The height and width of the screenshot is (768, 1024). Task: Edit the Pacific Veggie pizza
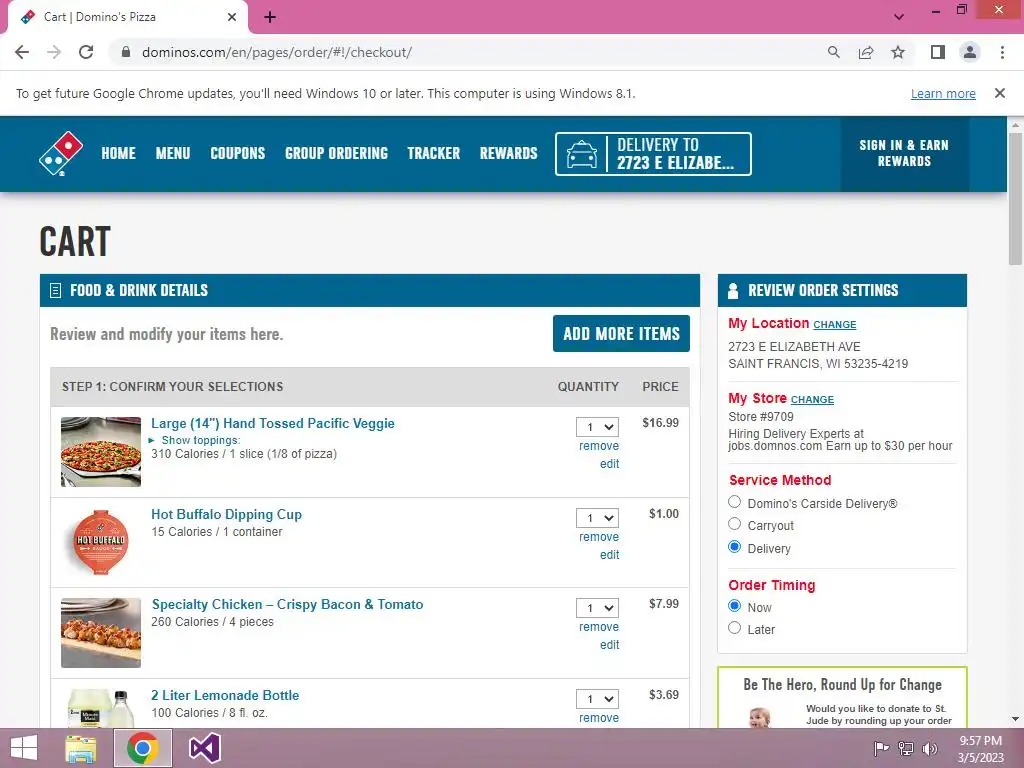[609, 464]
